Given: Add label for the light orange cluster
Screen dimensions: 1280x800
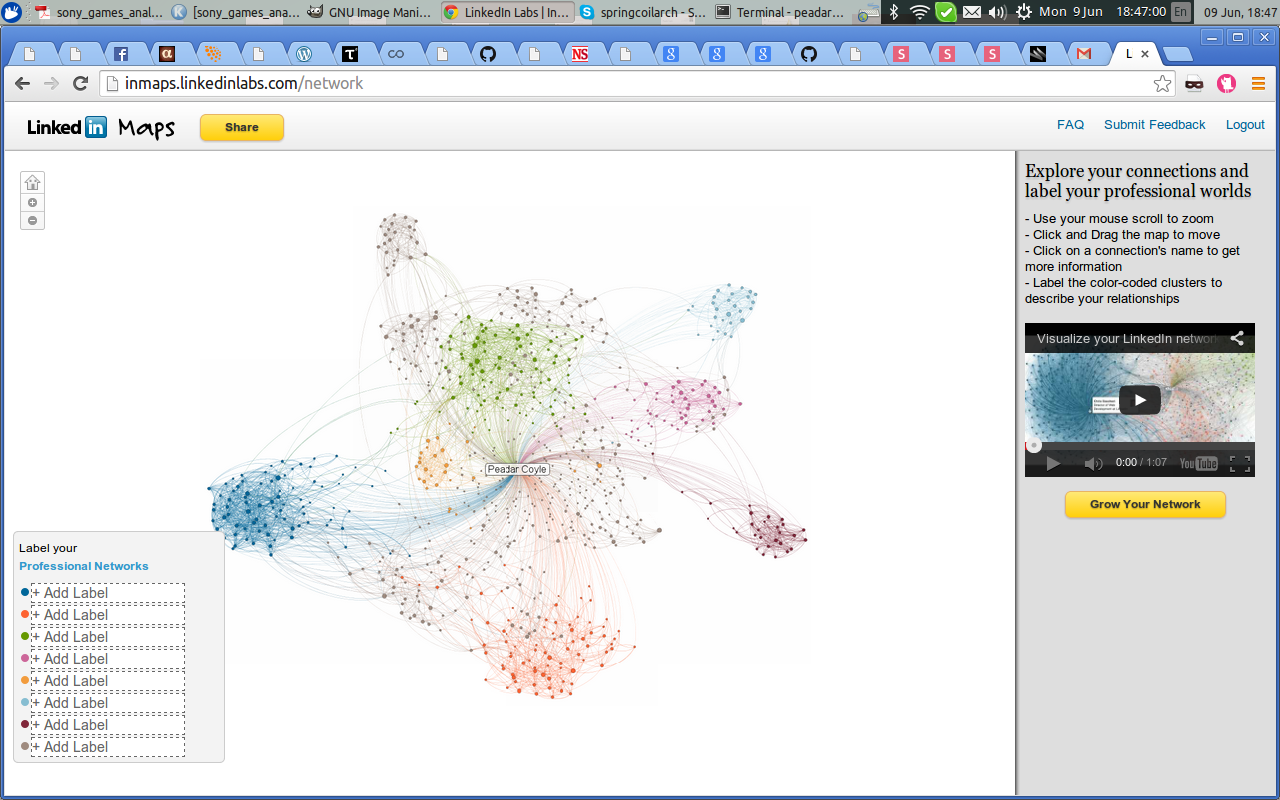Looking at the screenshot, I should click(107, 681).
